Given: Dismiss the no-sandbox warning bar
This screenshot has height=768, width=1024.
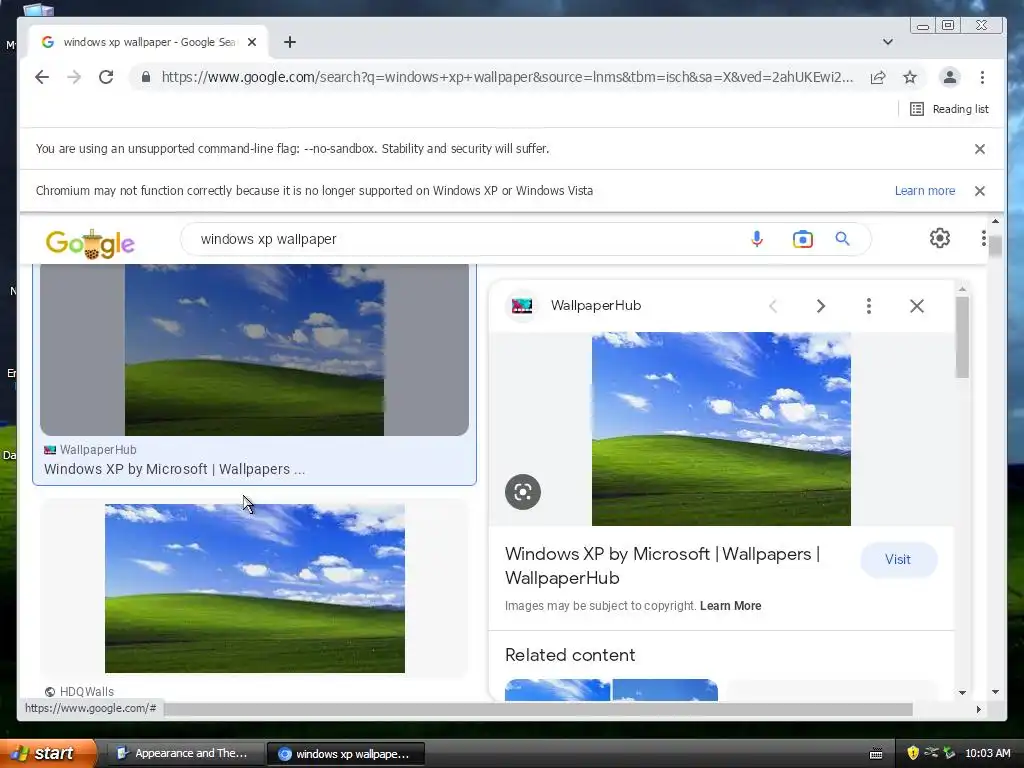Looking at the screenshot, I should tap(980, 149).
